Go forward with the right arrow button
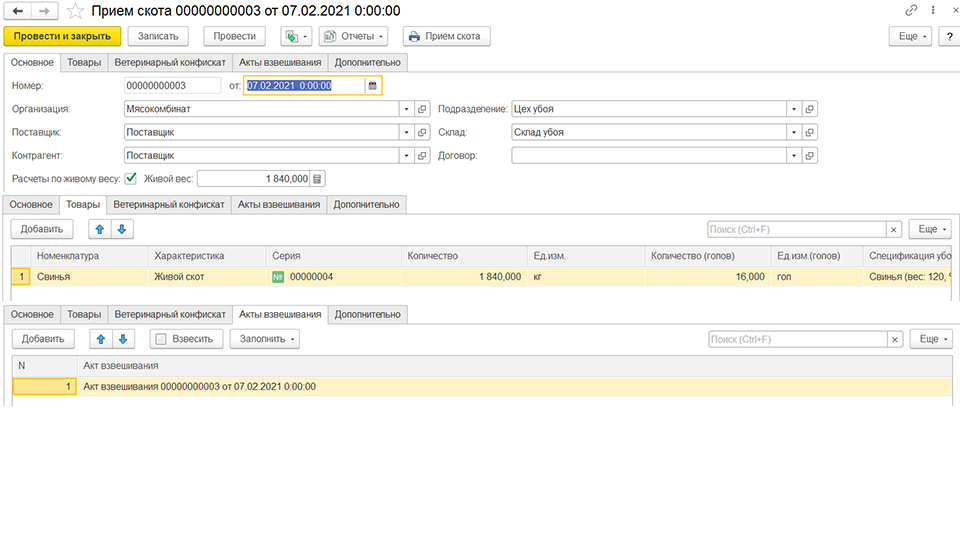 (45, 11)
